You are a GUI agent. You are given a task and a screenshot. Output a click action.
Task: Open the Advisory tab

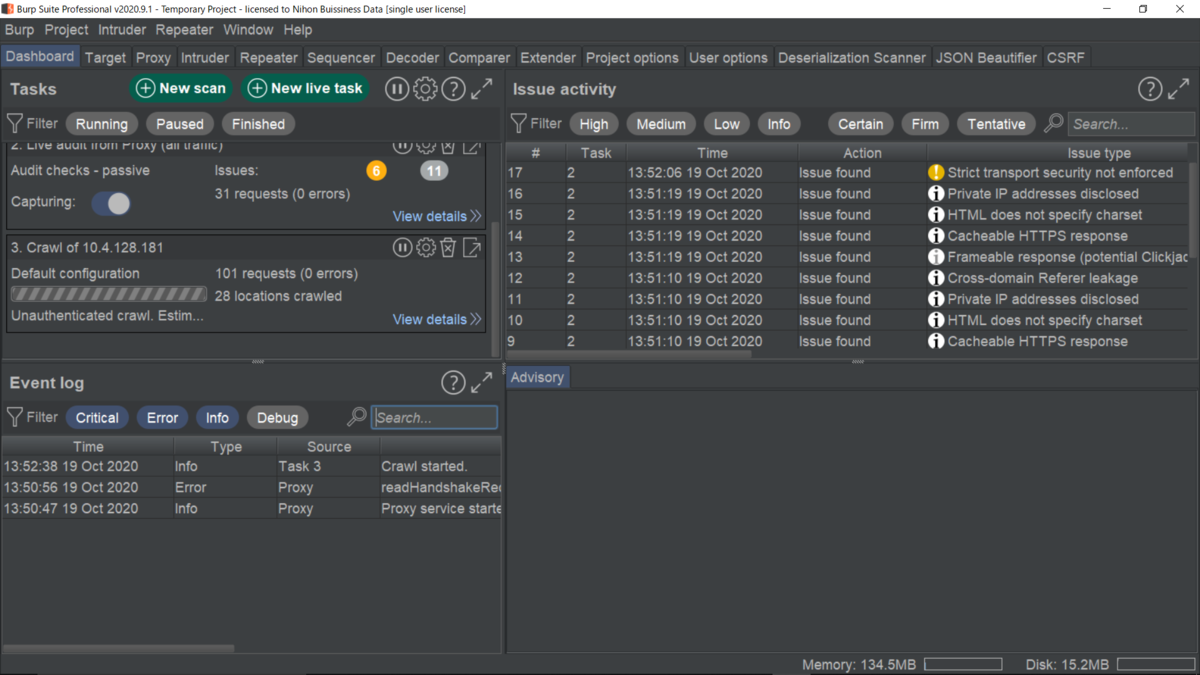538,377
